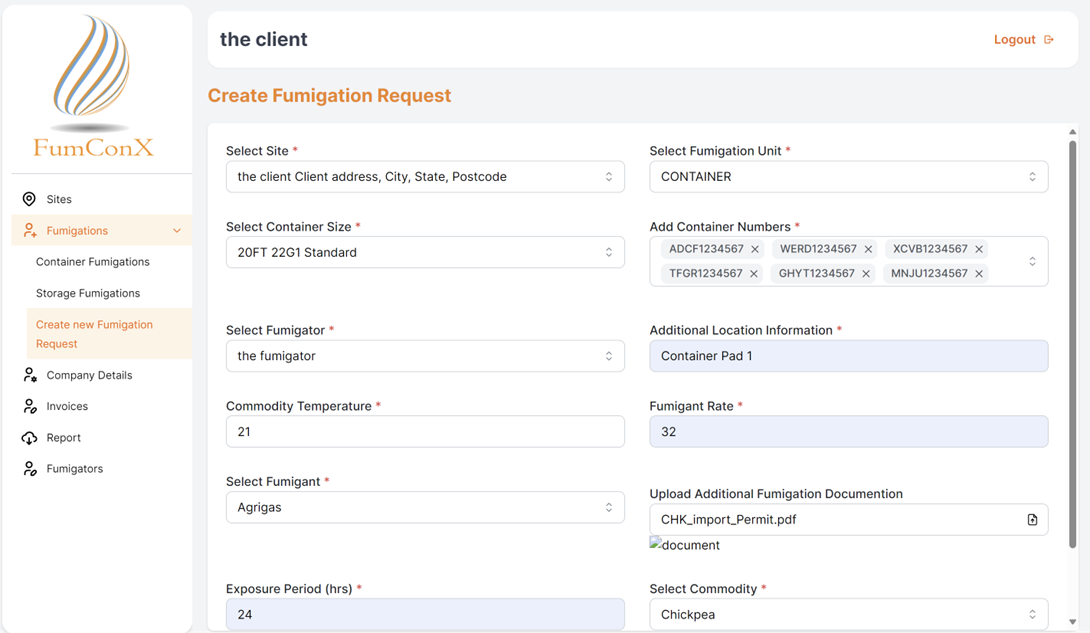Click the form's vertical scrollbar
The image size is (1090, 633).
1073,340
